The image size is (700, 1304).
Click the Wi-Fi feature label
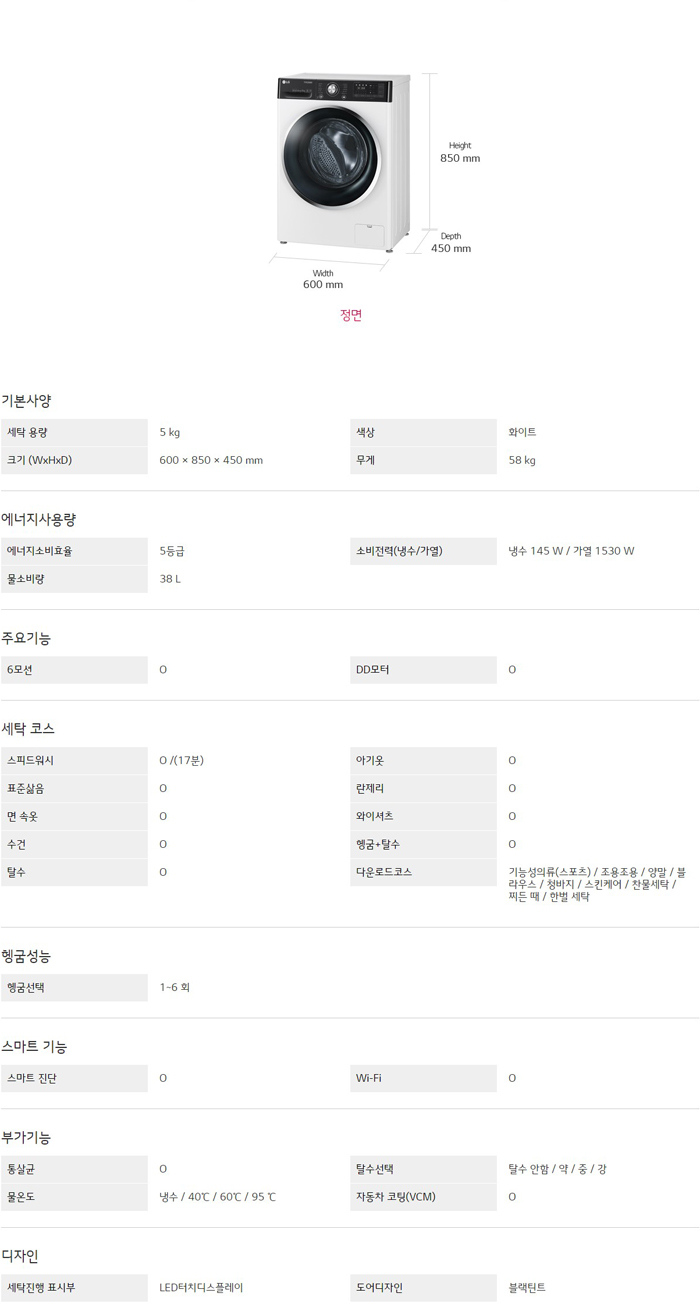pos(368,1078)
